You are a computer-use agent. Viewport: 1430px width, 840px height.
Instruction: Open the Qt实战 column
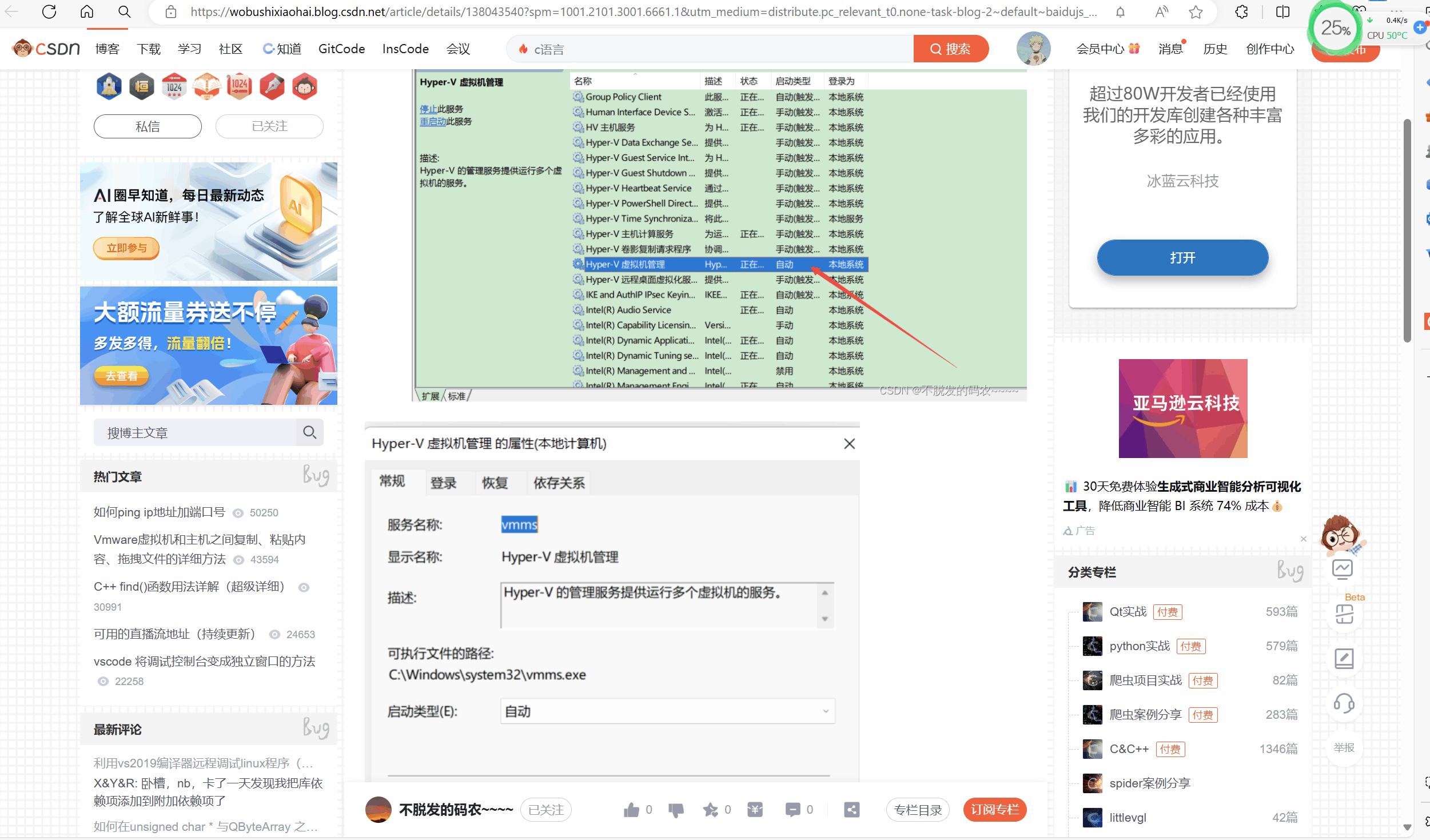(x=1128, y=612)
